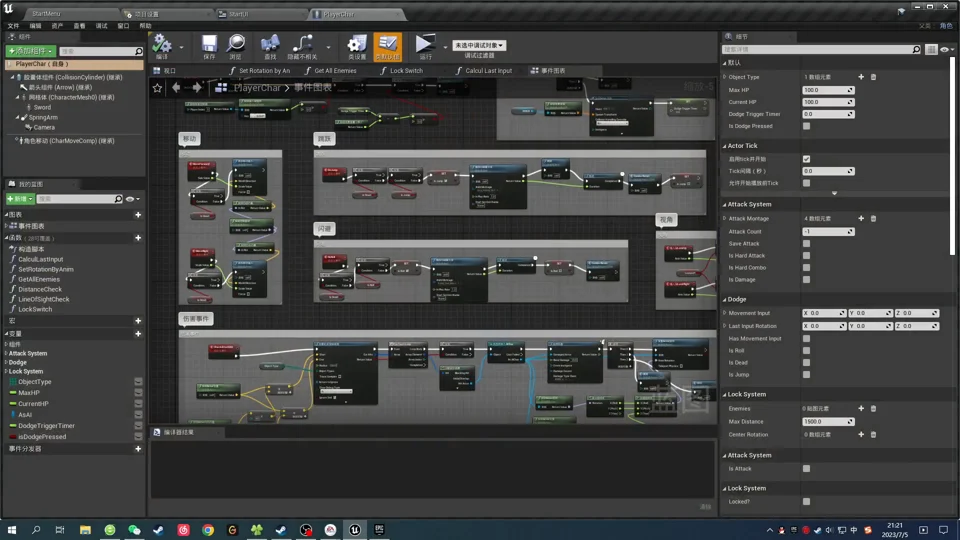
Task: Toggle Hide Unrelated (隐藏不相关) nodes icon
Action: coord(302,45)
